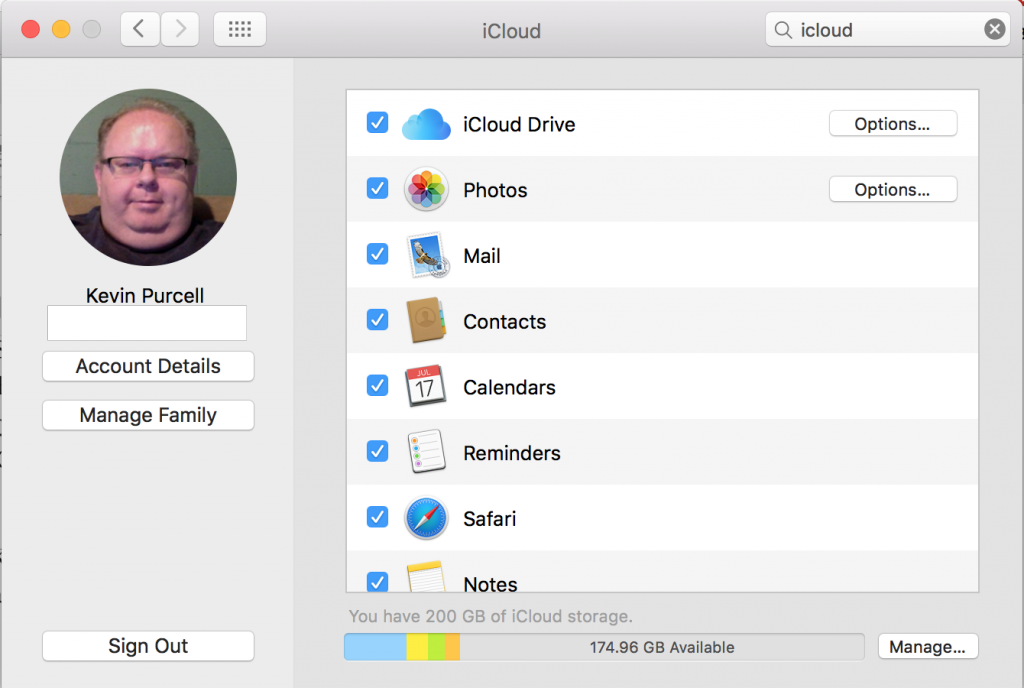This screenshot has height=688, width=1024.
Task: Click the Safari compass icon
Action: 426,518
